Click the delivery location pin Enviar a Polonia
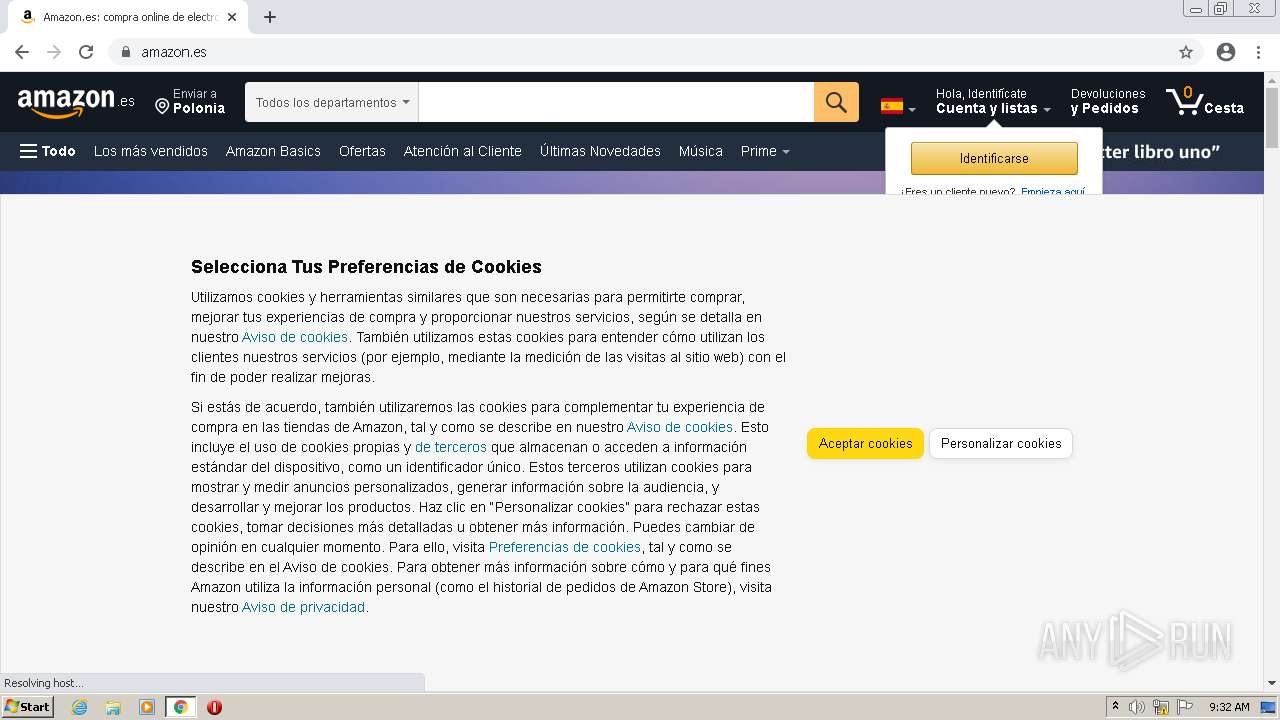The height and width of the screenshot is (720, 1280). [190, 102]
